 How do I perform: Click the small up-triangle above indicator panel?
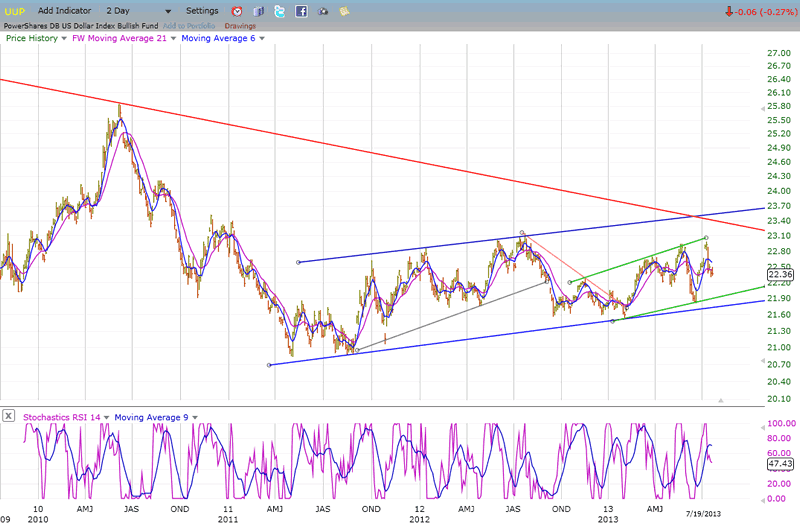pyautogui.click(x=721, y=400)
